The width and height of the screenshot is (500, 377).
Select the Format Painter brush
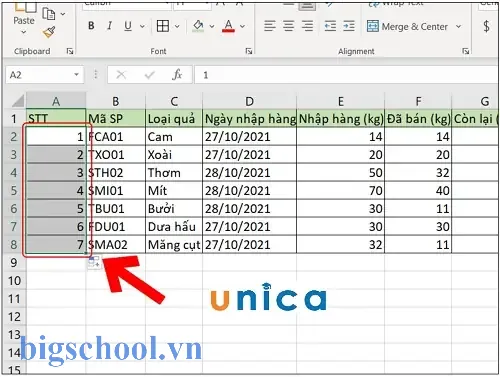point(49,32)
